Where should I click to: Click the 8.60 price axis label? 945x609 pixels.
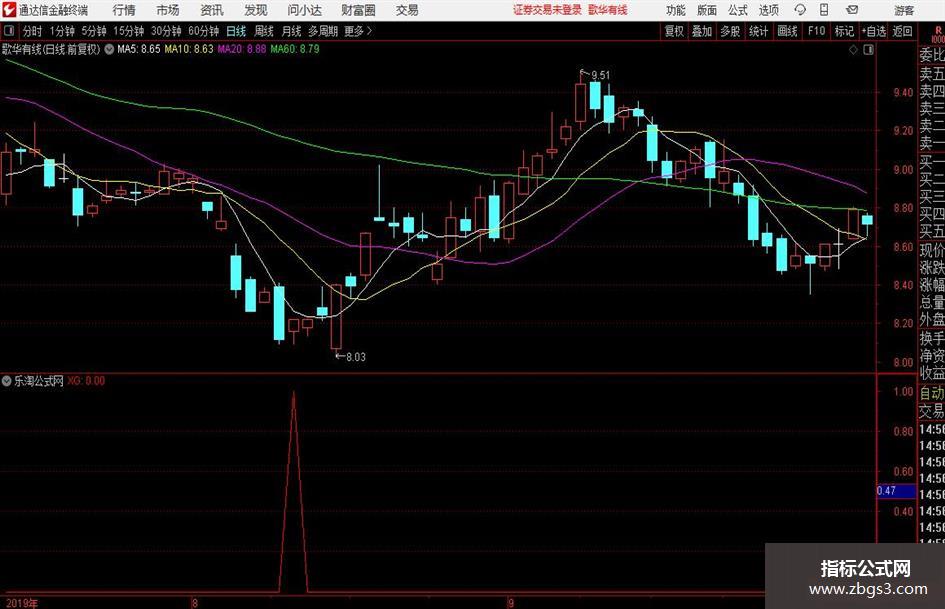coord(903,247)
